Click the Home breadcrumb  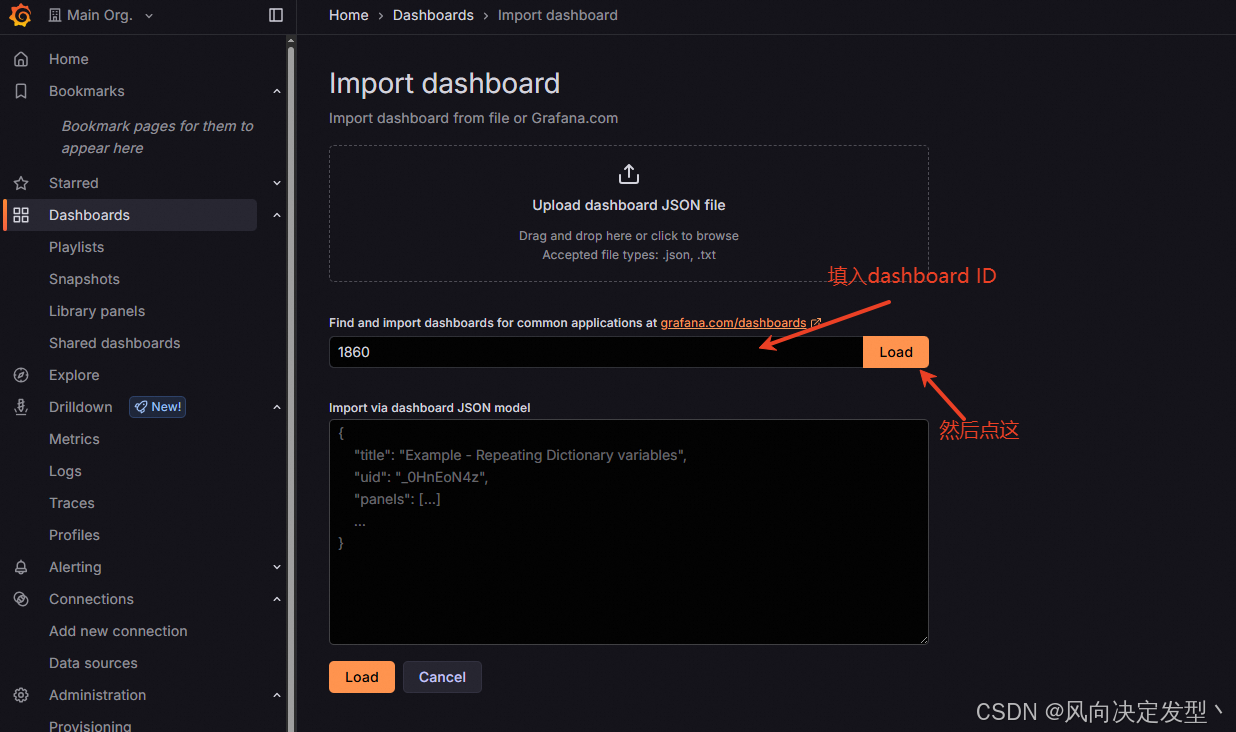[349, 15]
